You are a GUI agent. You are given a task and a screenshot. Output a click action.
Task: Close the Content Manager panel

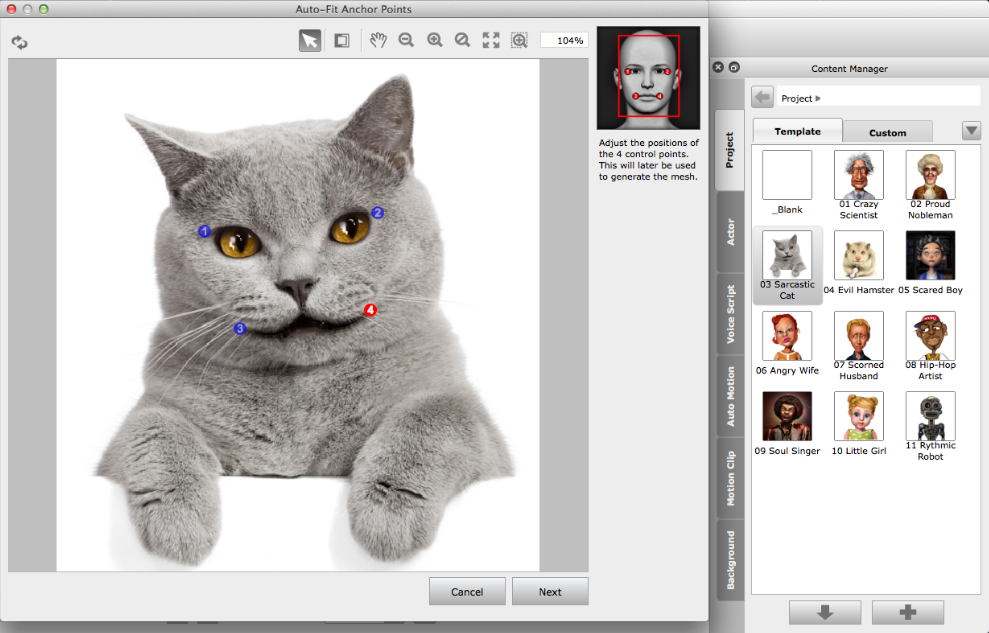pyautogui.click(x=718, y=67)
